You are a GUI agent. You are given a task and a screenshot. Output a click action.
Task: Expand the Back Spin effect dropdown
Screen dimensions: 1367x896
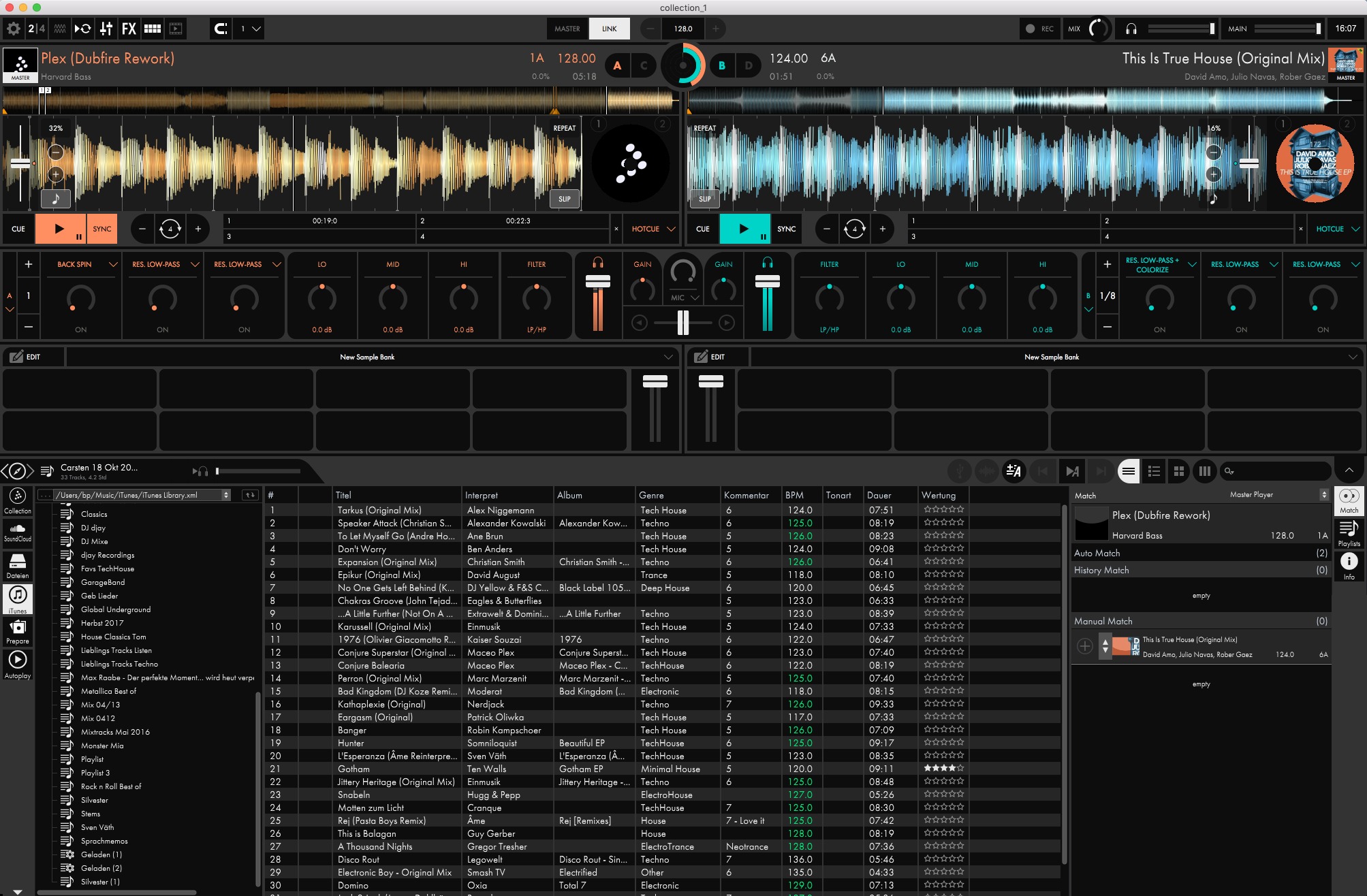113,264
